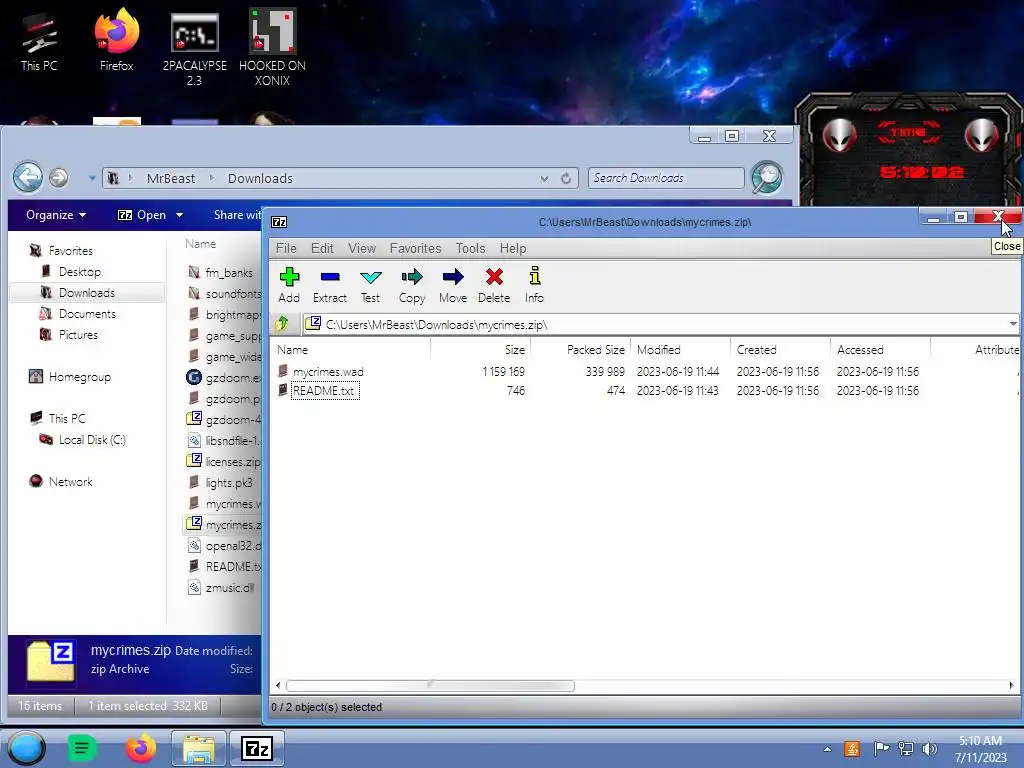Click the Search Downloads box
1024x768 pixels.
click(666, 178)
